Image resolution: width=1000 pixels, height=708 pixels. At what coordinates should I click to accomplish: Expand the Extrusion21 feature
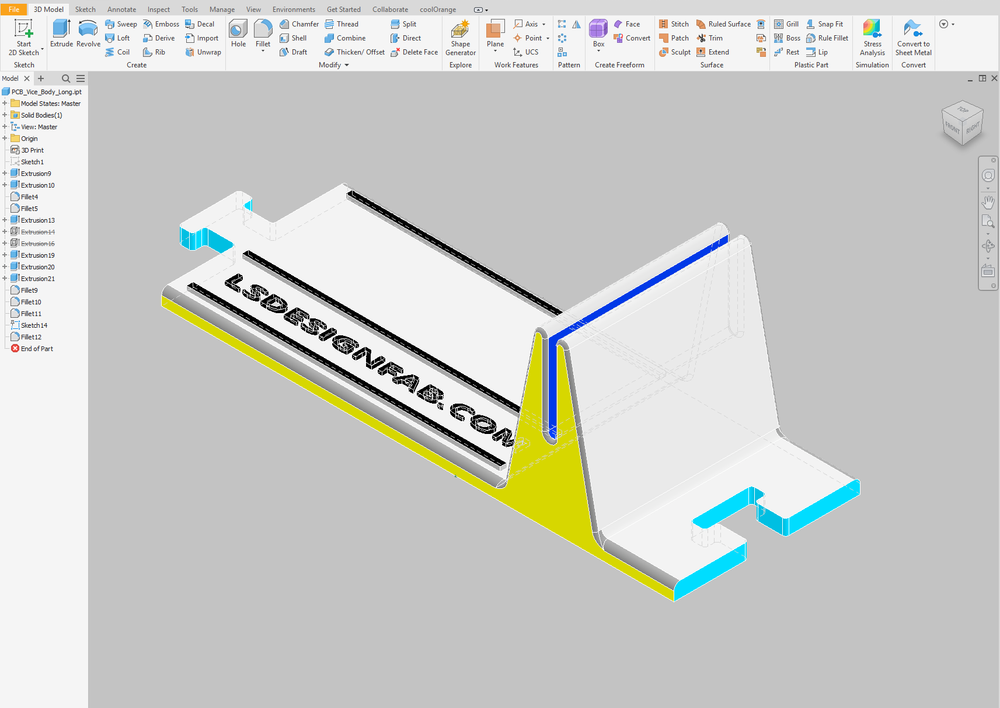coord(4,279)
